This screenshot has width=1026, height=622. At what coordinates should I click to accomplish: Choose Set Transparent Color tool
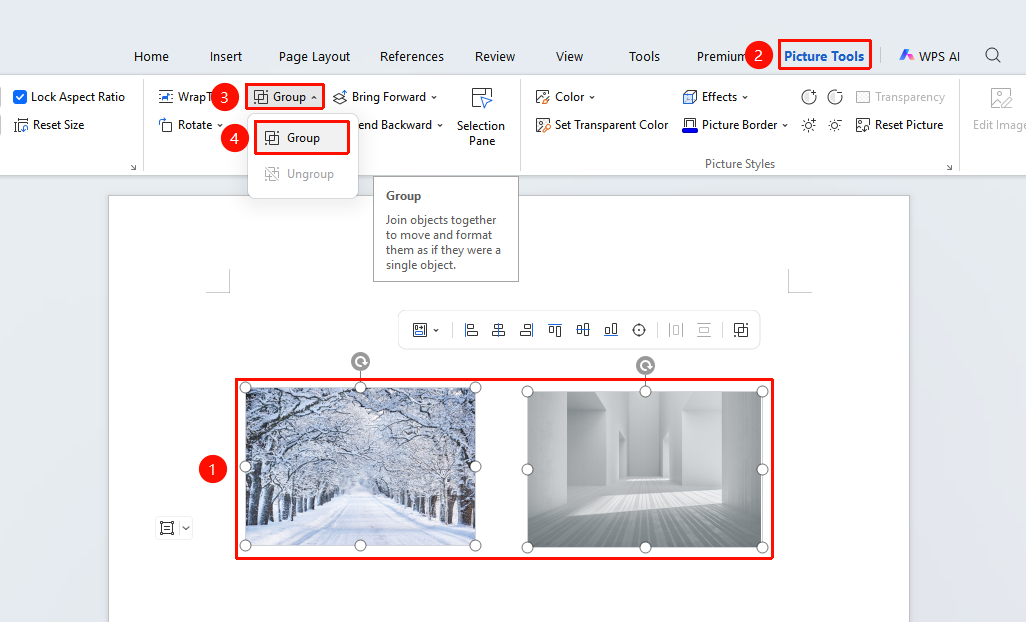(x=602, y=125)
